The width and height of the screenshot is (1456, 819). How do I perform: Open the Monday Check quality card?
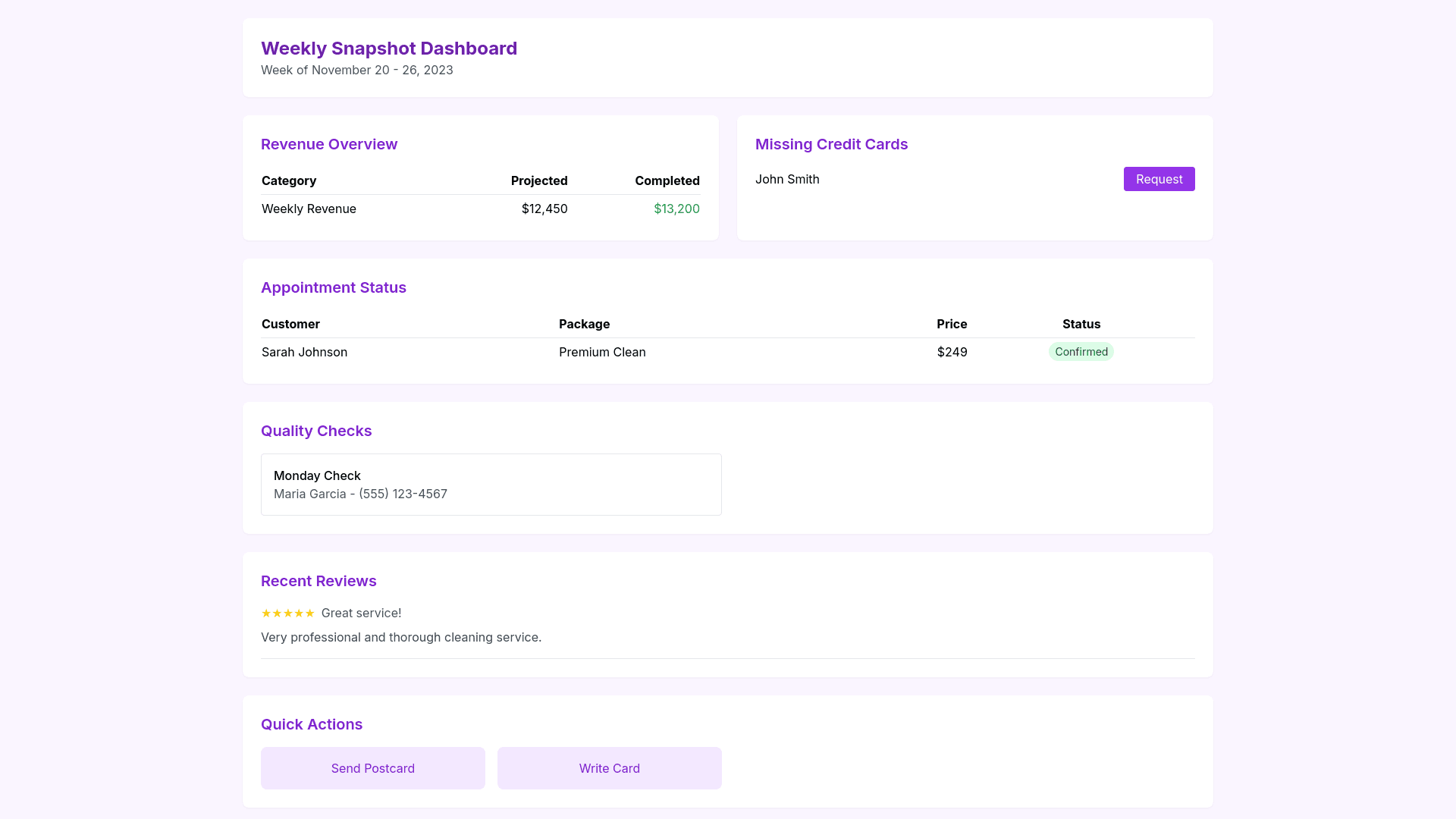click(491, 485)
